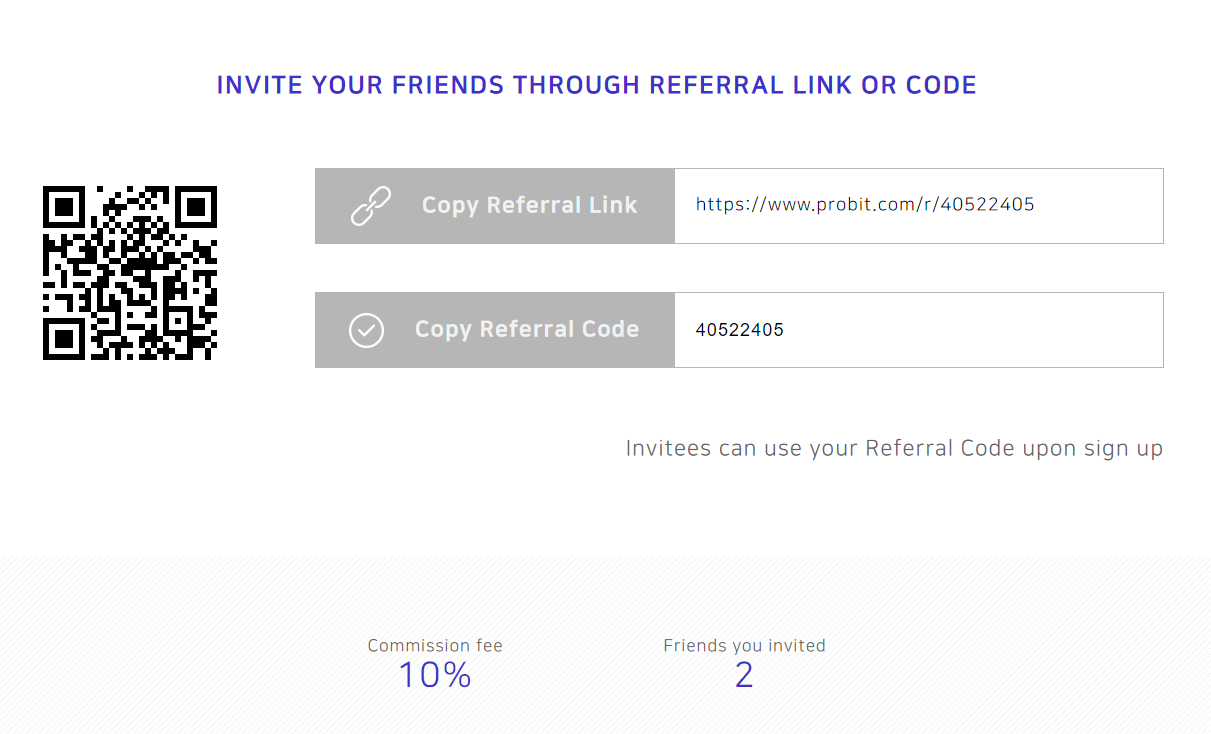This screenshot has height=734, width=1211.
Task: Focus the referral link URL field
Action: [x=919, y=206]
